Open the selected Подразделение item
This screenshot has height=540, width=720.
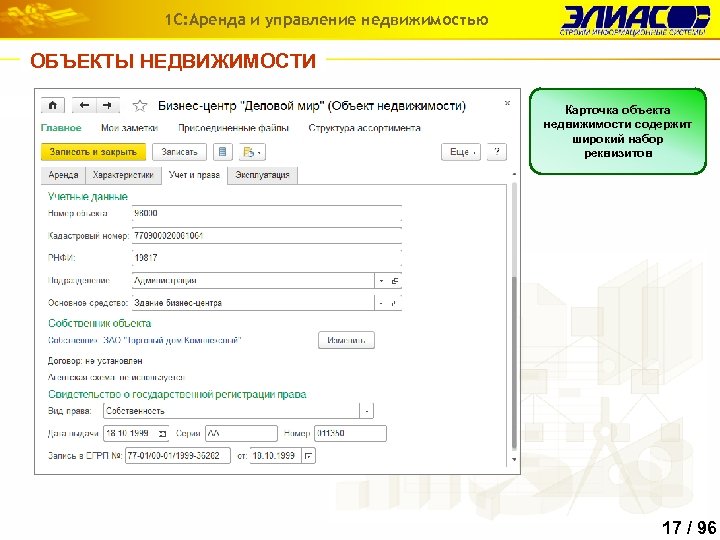tap(394, 281)
